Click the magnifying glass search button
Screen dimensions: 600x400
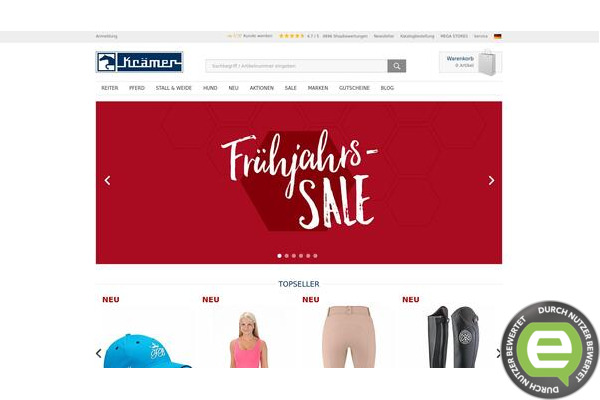(x=397, y=66)
